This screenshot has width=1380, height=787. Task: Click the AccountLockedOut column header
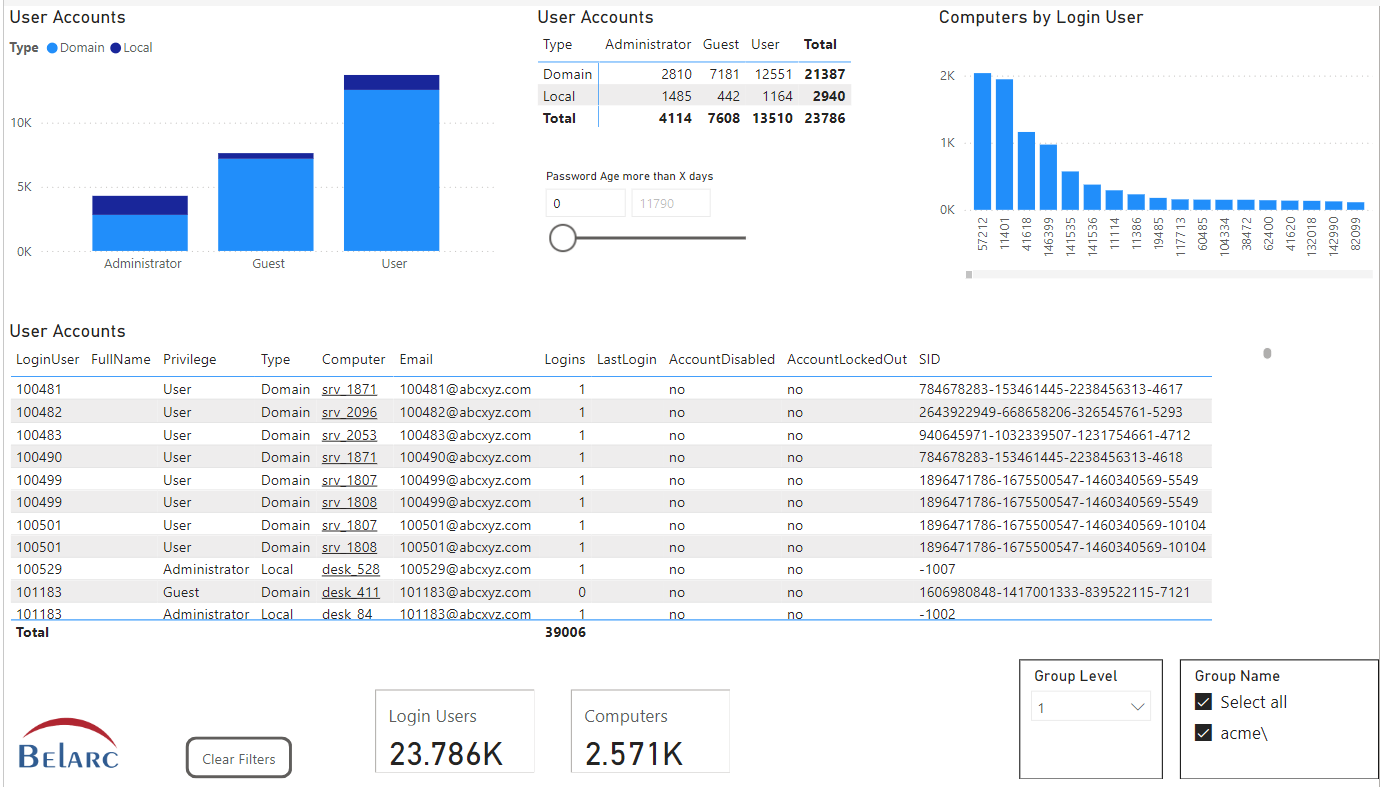[846, 359]
